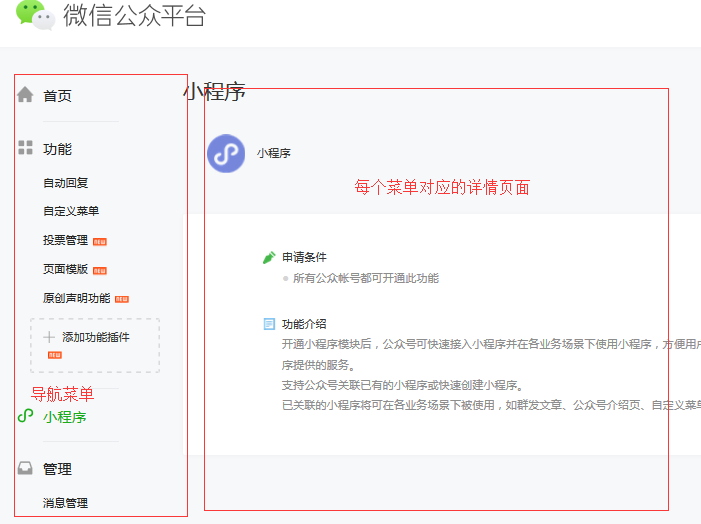Click the line starting 已关联的小程序将可在各业务场景
This screenshot has height=524, width=701.
tap(491, 405)
